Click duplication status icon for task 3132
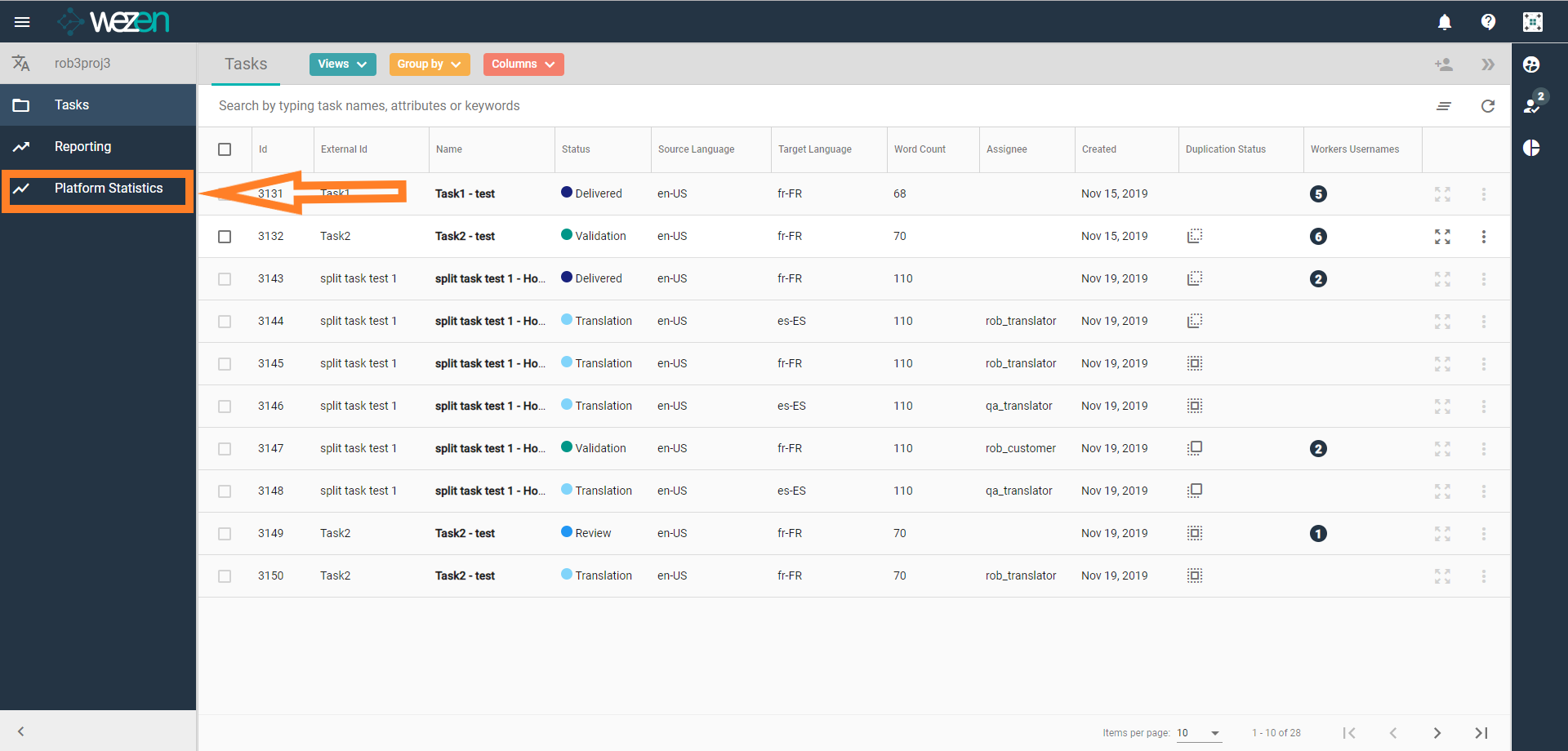The height and width of the screenshot is (751, 1568). [1195, 236]
